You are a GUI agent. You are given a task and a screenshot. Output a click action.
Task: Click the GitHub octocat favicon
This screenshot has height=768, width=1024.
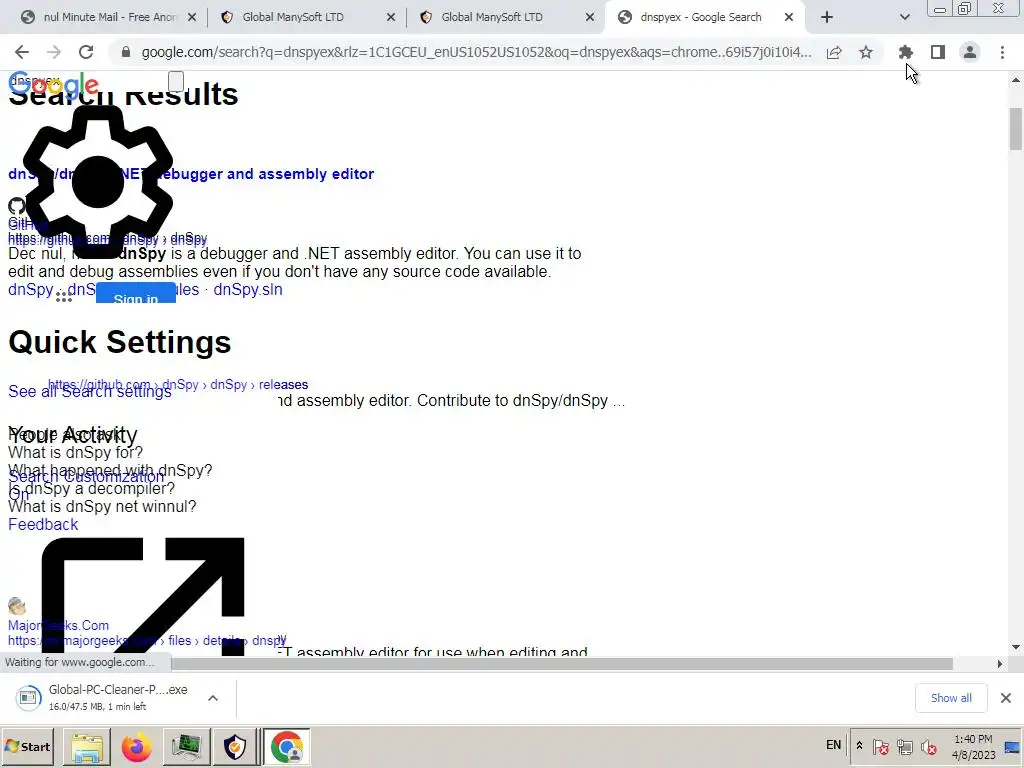pyautogui.click(x=16, y=206)
